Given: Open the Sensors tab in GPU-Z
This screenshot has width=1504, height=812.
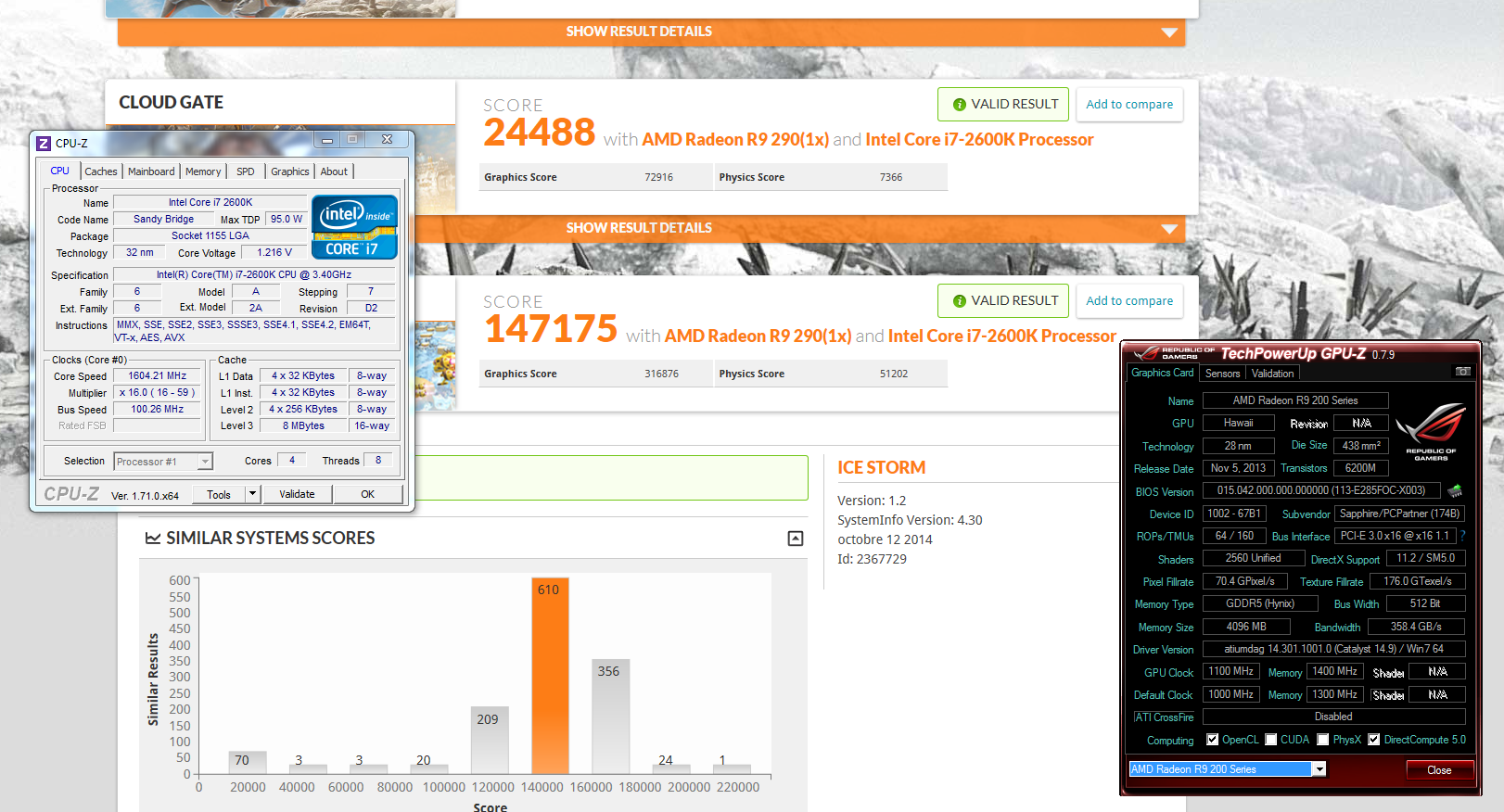Looking at the screenshot, I should pos(1222,374).
